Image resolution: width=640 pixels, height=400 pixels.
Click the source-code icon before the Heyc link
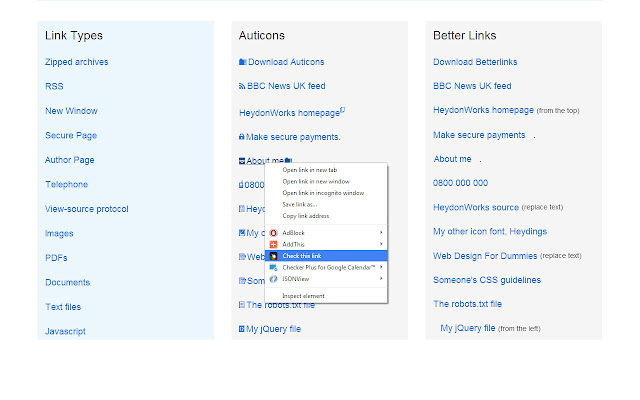[242, 209]
